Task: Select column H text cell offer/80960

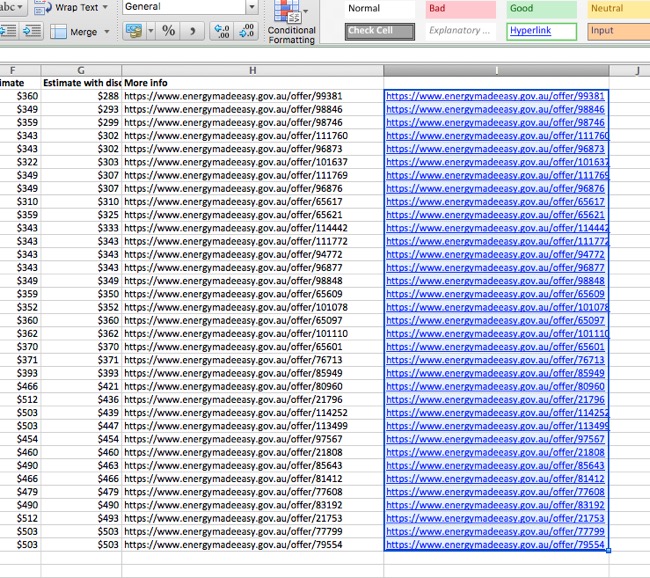Action: (252, 386)
